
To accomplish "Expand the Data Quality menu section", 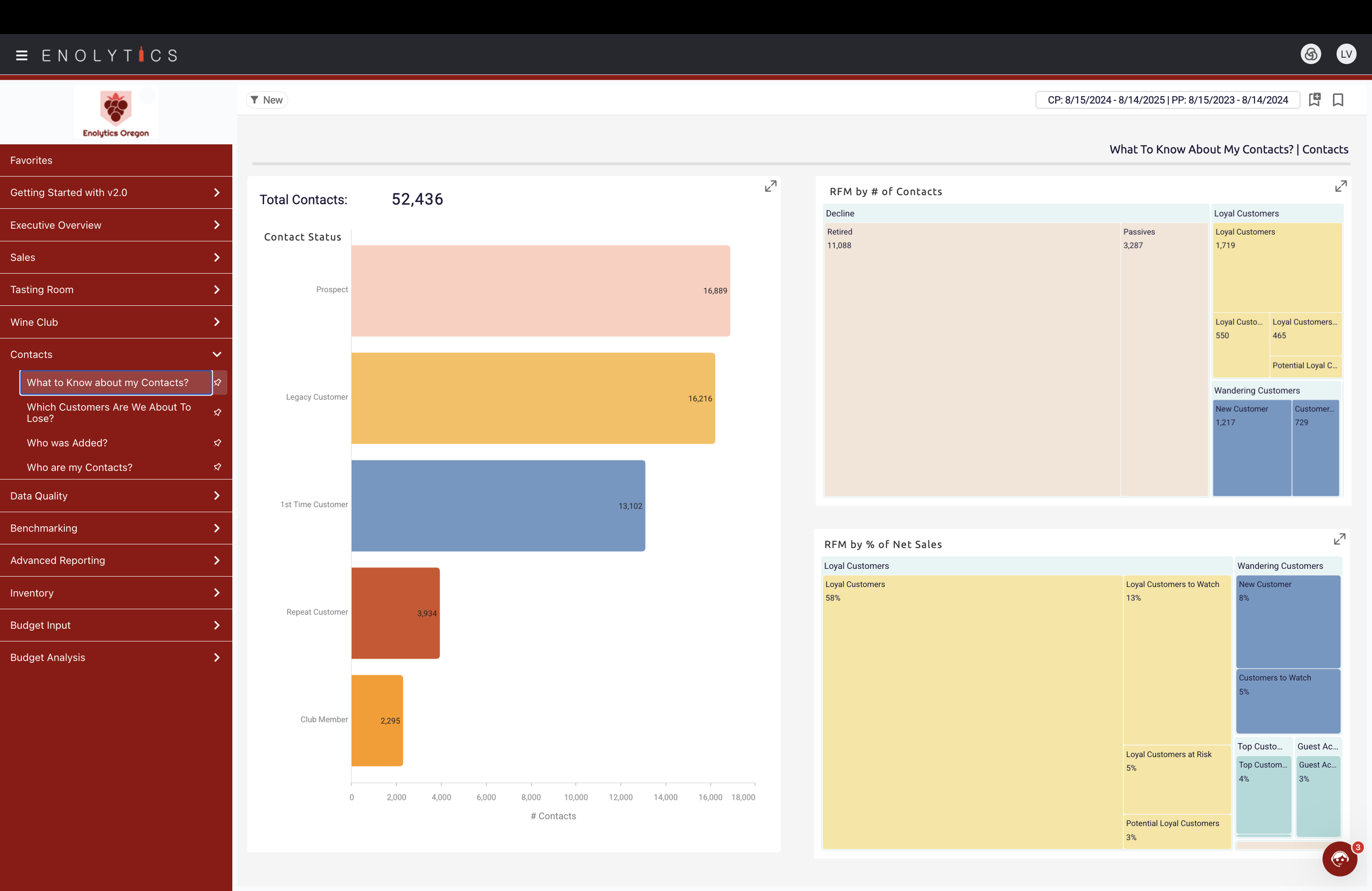I will pos(217,495).
